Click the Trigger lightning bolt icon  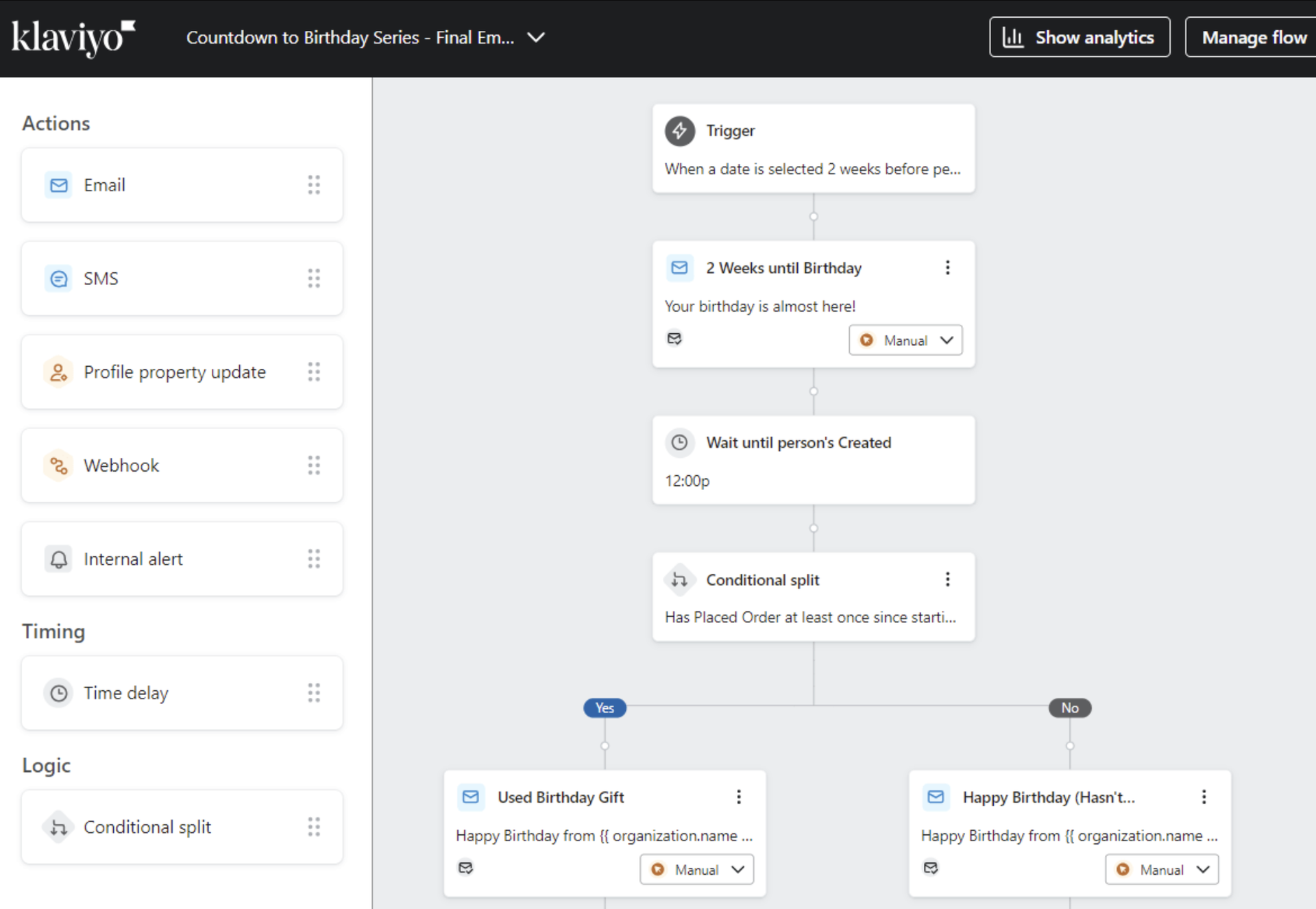point(679,130)
